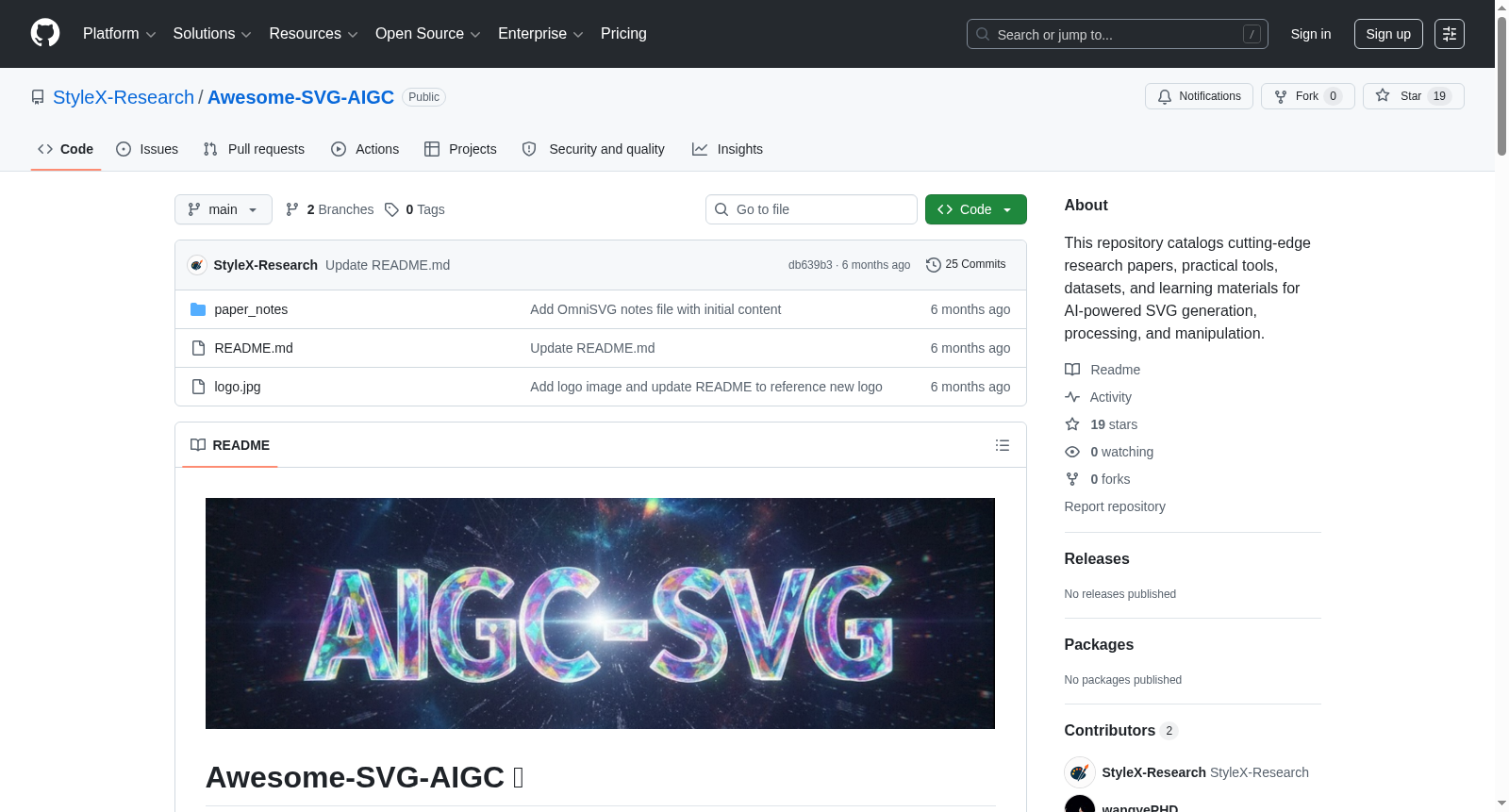Open the Pricing link

coord(623,34)
